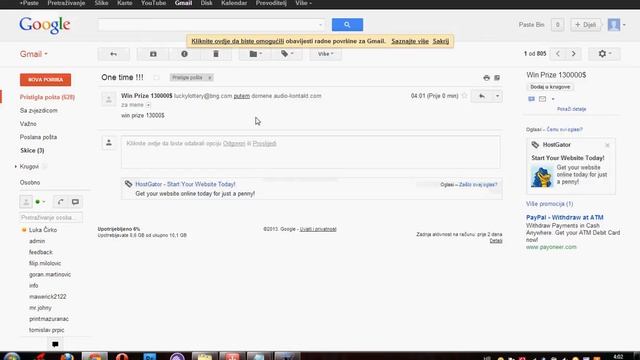Open Kalendar in the top bar

click(234, 3)
